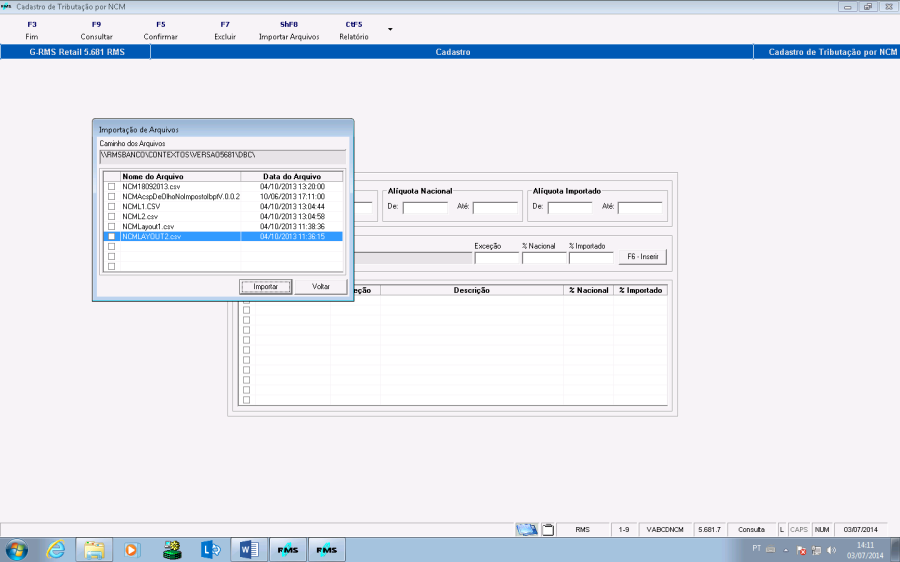This screenshot has width=900, height=562.
Task: Click Voltar to close import dialog
Action: 321,286
